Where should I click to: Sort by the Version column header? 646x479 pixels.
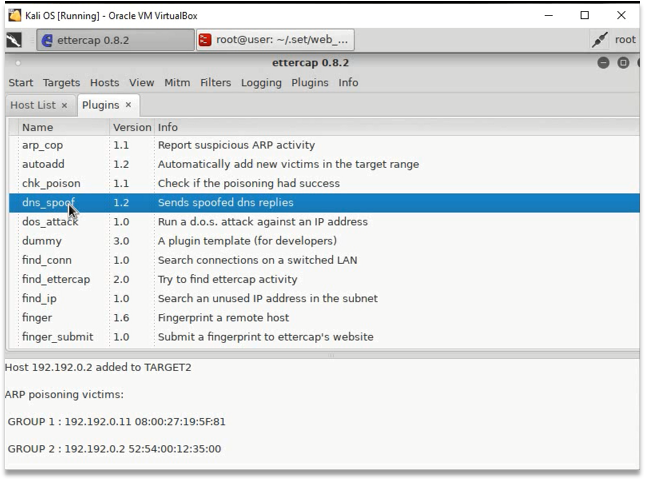tap(132, 127)
